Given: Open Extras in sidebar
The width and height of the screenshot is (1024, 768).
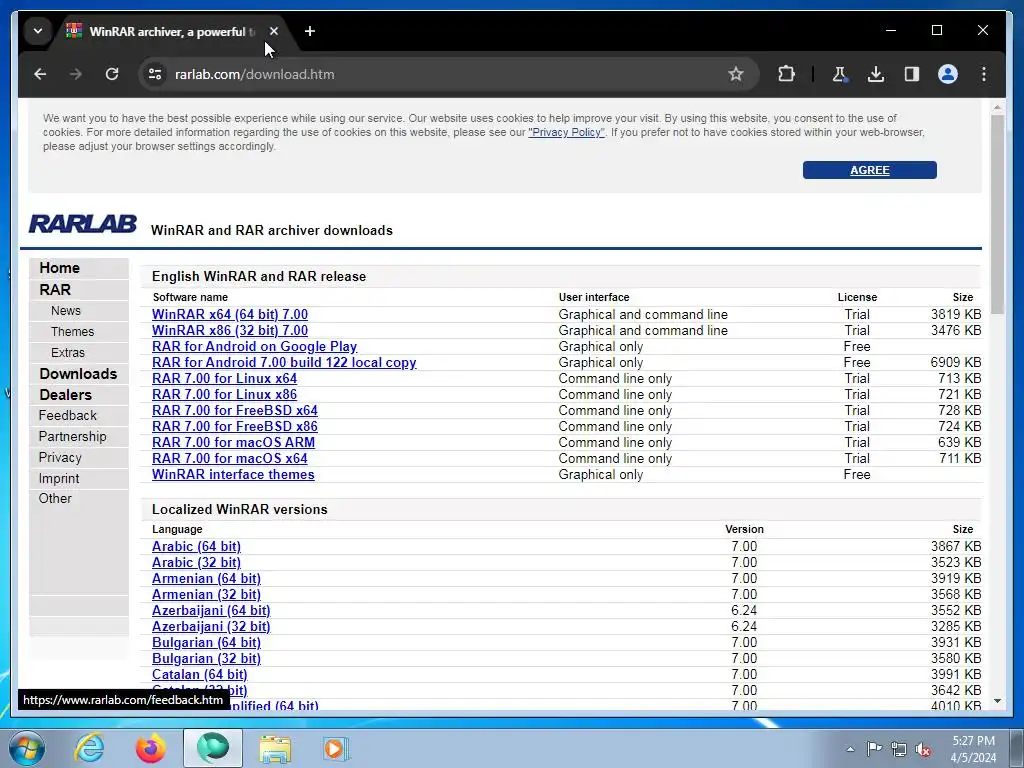Looking at the screenshot, I should 68,353.
